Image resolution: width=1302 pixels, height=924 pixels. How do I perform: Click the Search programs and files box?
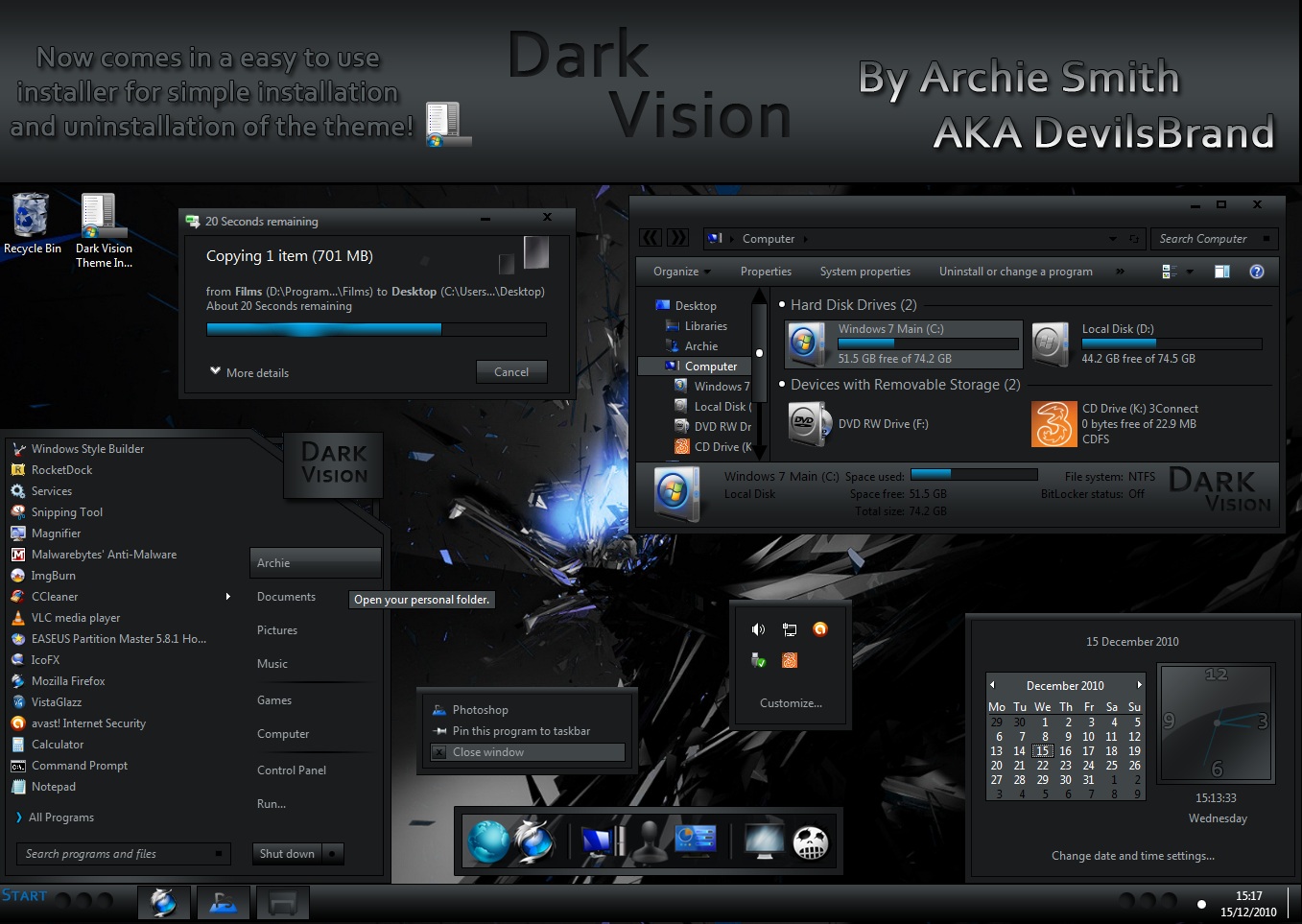point(124,854)
